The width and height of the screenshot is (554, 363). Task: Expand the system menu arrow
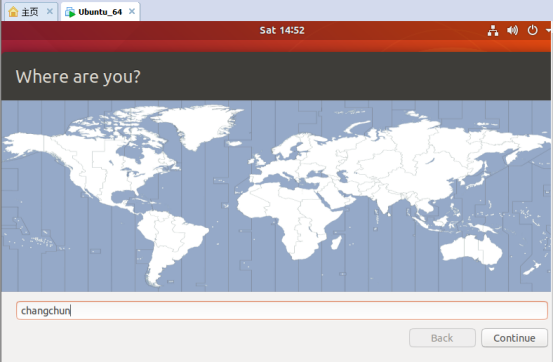(x=548, y=30)
